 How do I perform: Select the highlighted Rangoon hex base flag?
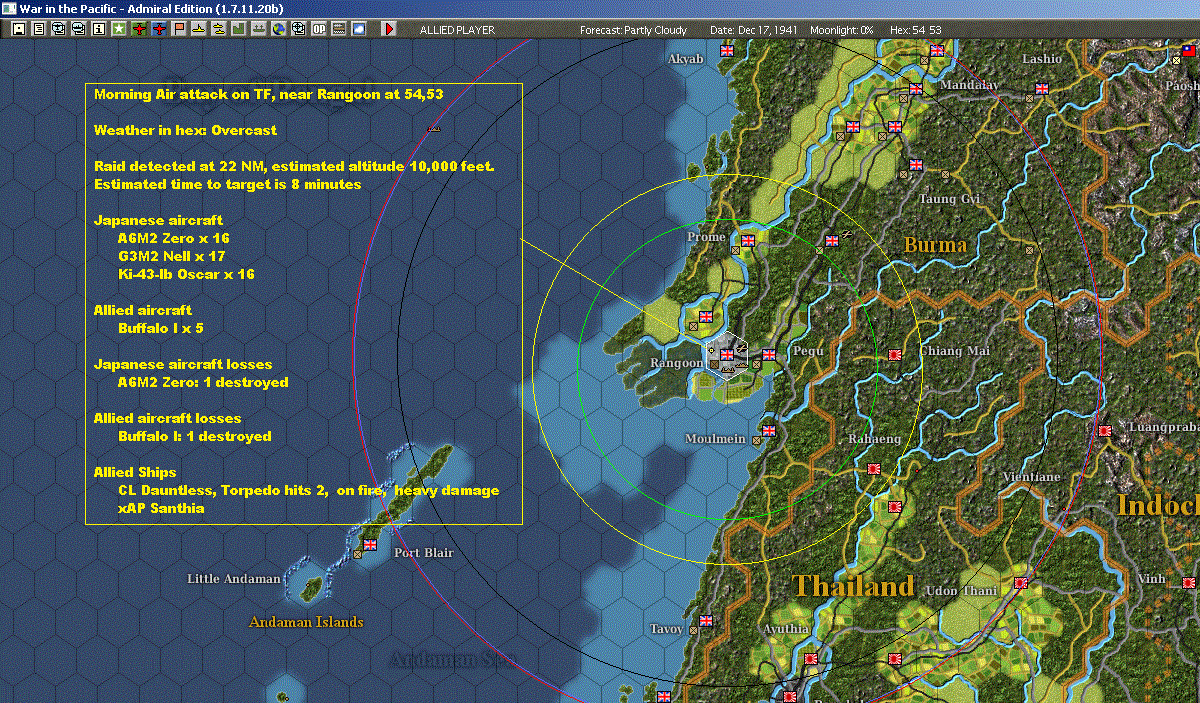(727, 354)
